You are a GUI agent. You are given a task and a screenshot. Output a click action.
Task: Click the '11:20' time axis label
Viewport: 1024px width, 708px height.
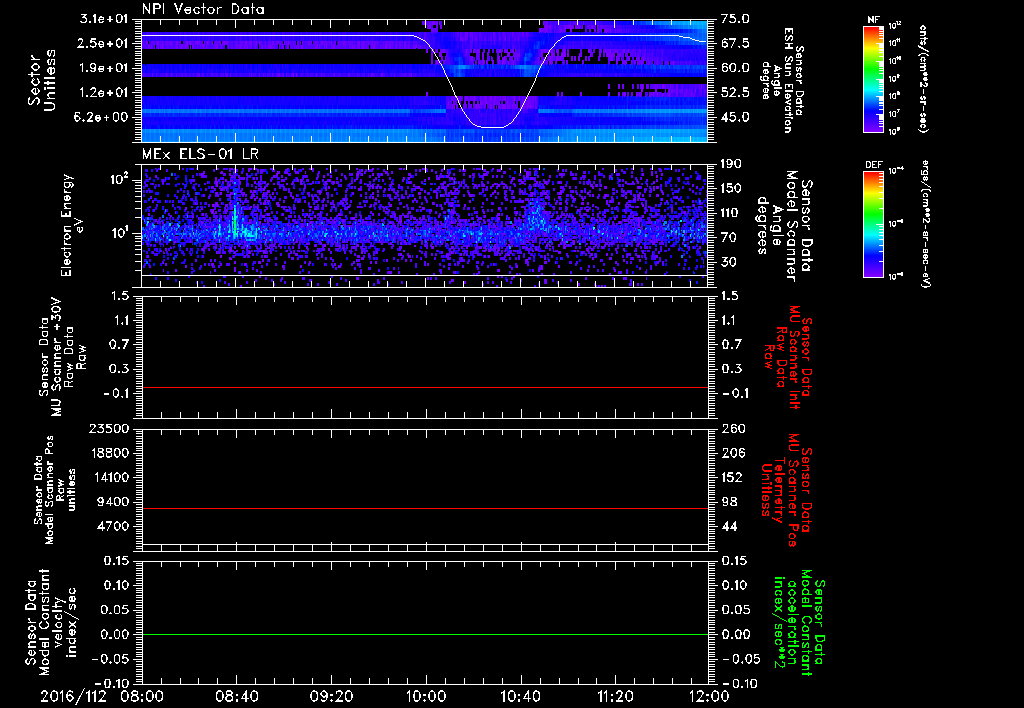pos(615,696)
